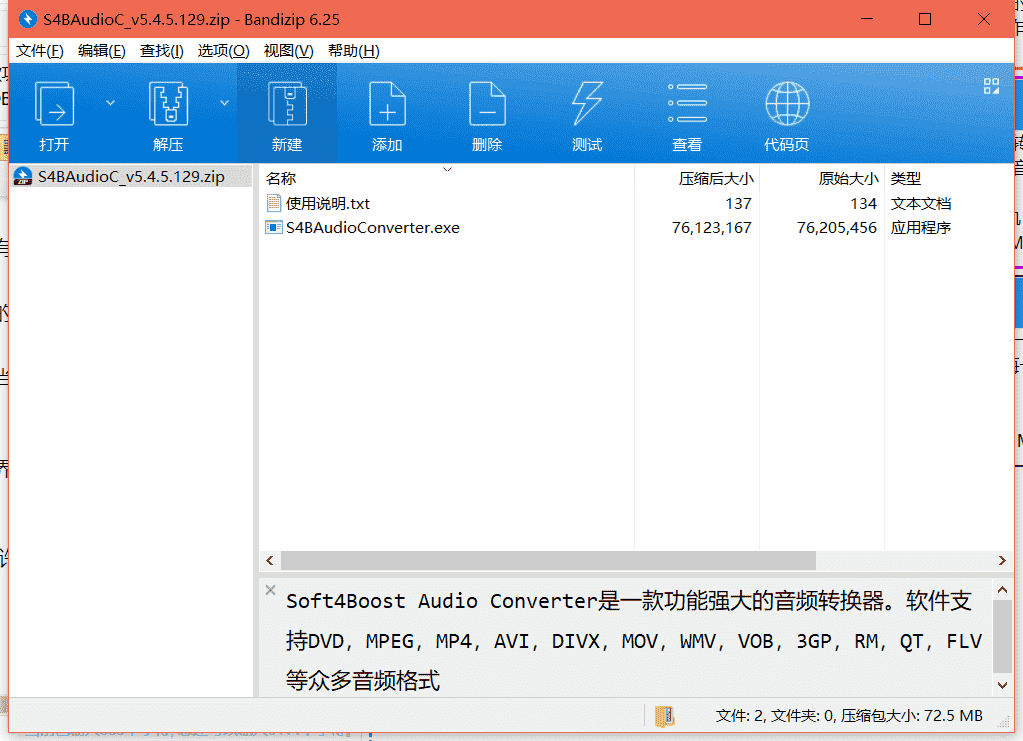Close the archive comment panel

point(271,590)
